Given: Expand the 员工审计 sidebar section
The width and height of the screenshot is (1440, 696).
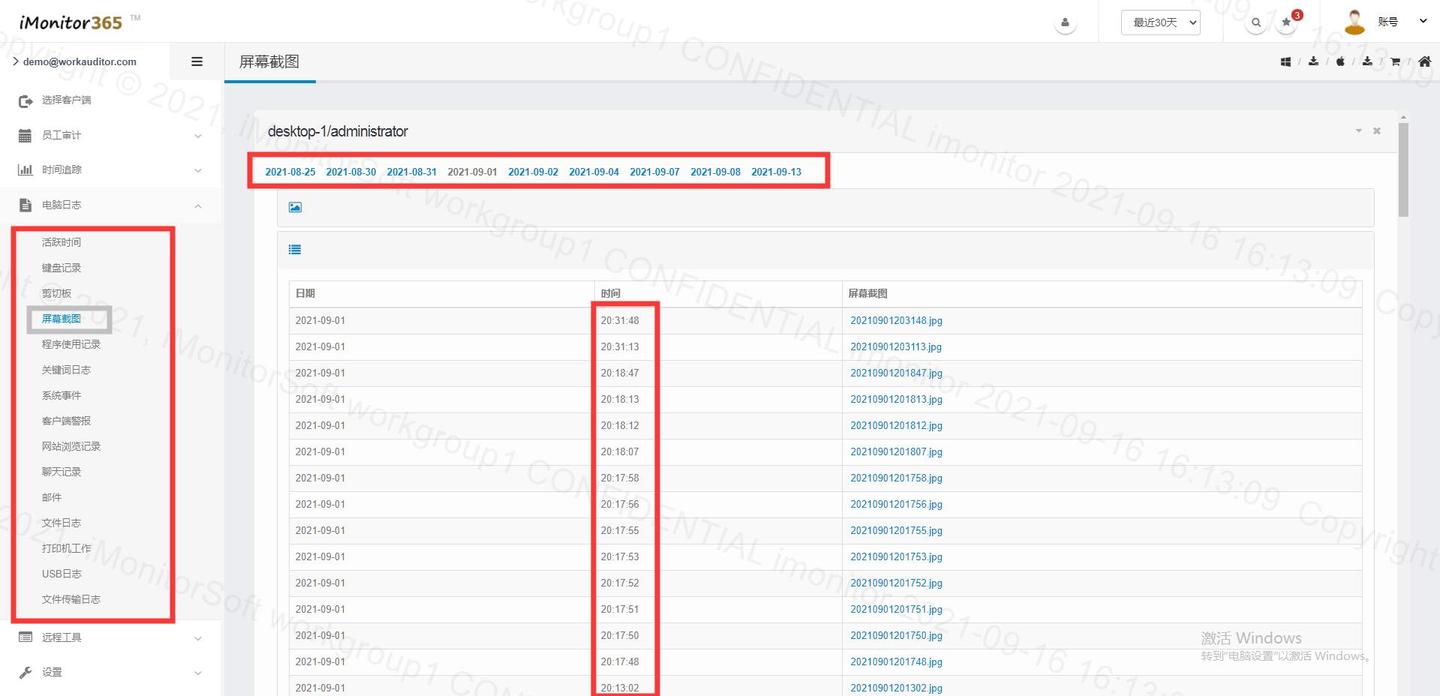Looking at the screenshot, I should [x=110, y=135].
